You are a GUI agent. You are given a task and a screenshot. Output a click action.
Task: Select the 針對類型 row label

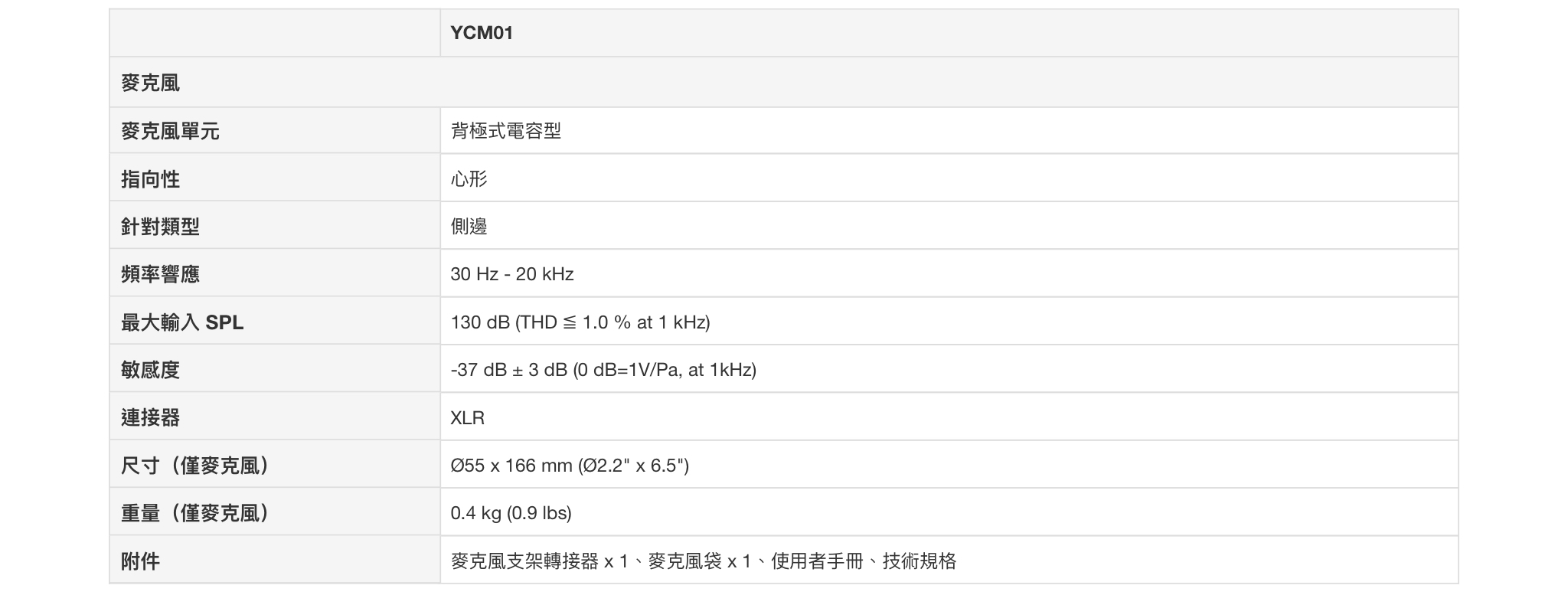click(x=160, y=227)
